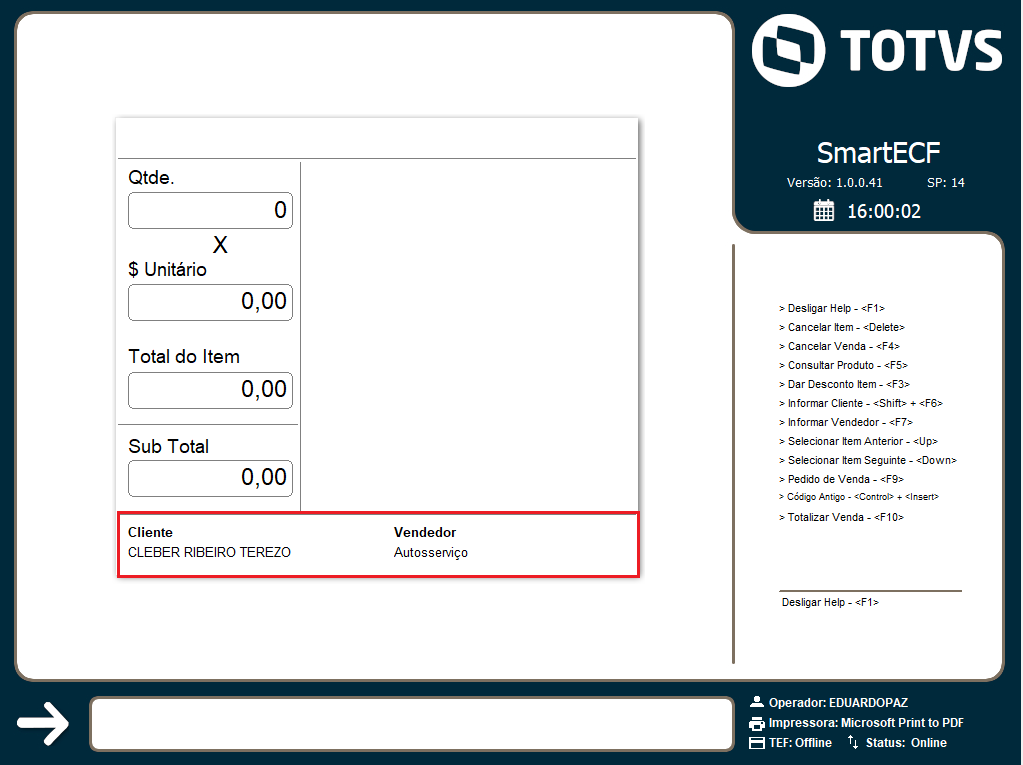
Task: Click the Sub Total value field
Action: [x=210, y=478]
